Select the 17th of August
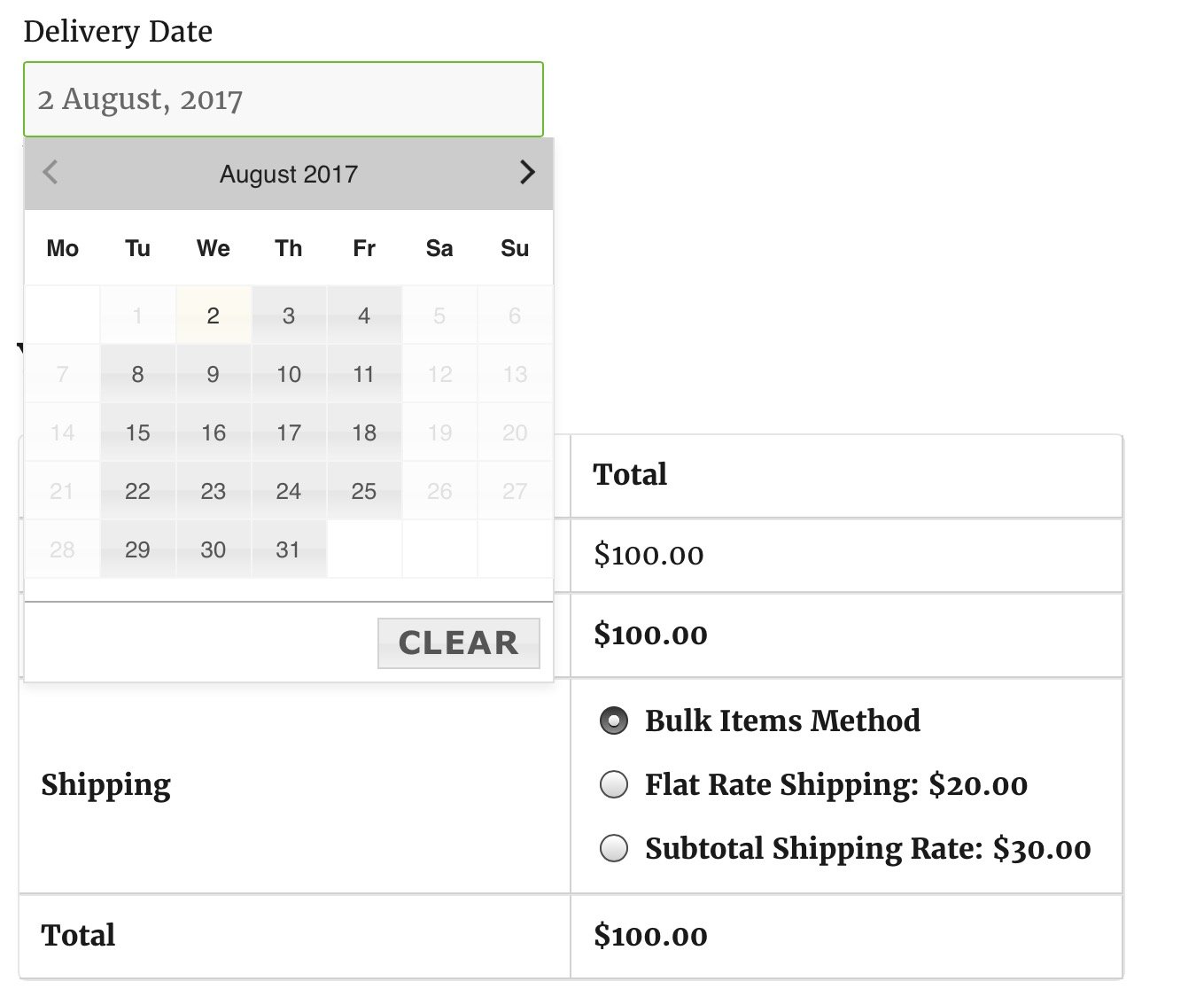The height and width of the screenshot is (997, 1204). (289, 432)
